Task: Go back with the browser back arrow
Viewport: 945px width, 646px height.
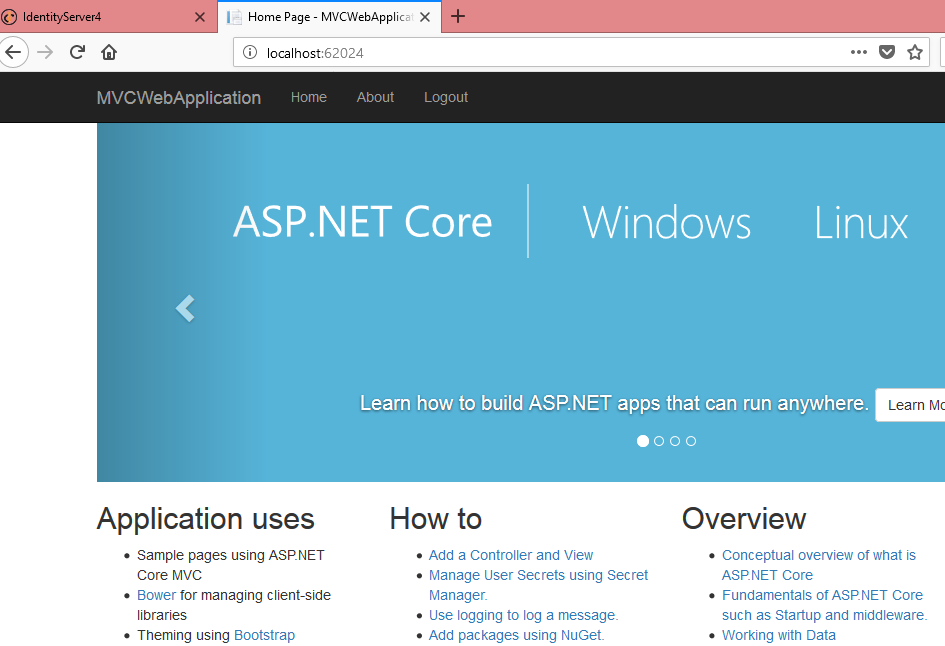Action: click(x=13, y=52)
